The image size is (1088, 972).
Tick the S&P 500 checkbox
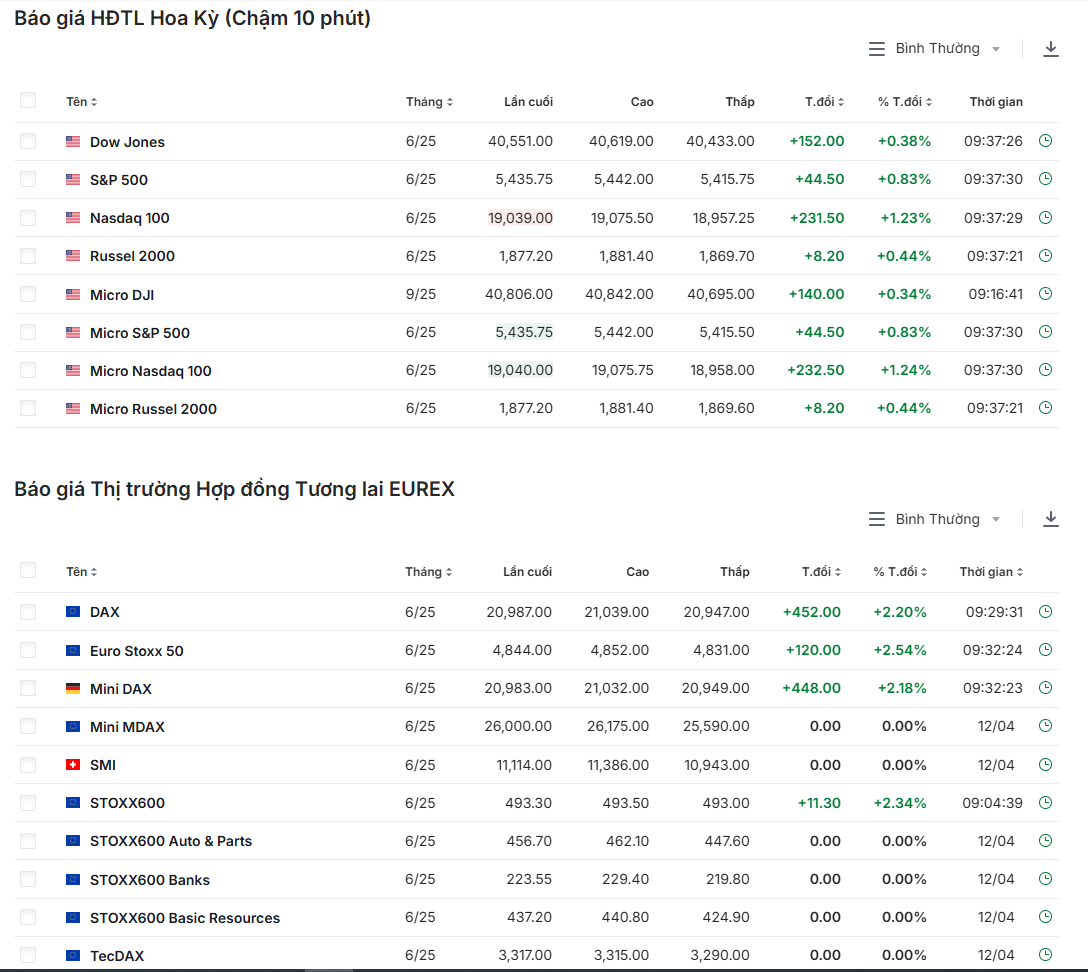(x=28, y=180)
